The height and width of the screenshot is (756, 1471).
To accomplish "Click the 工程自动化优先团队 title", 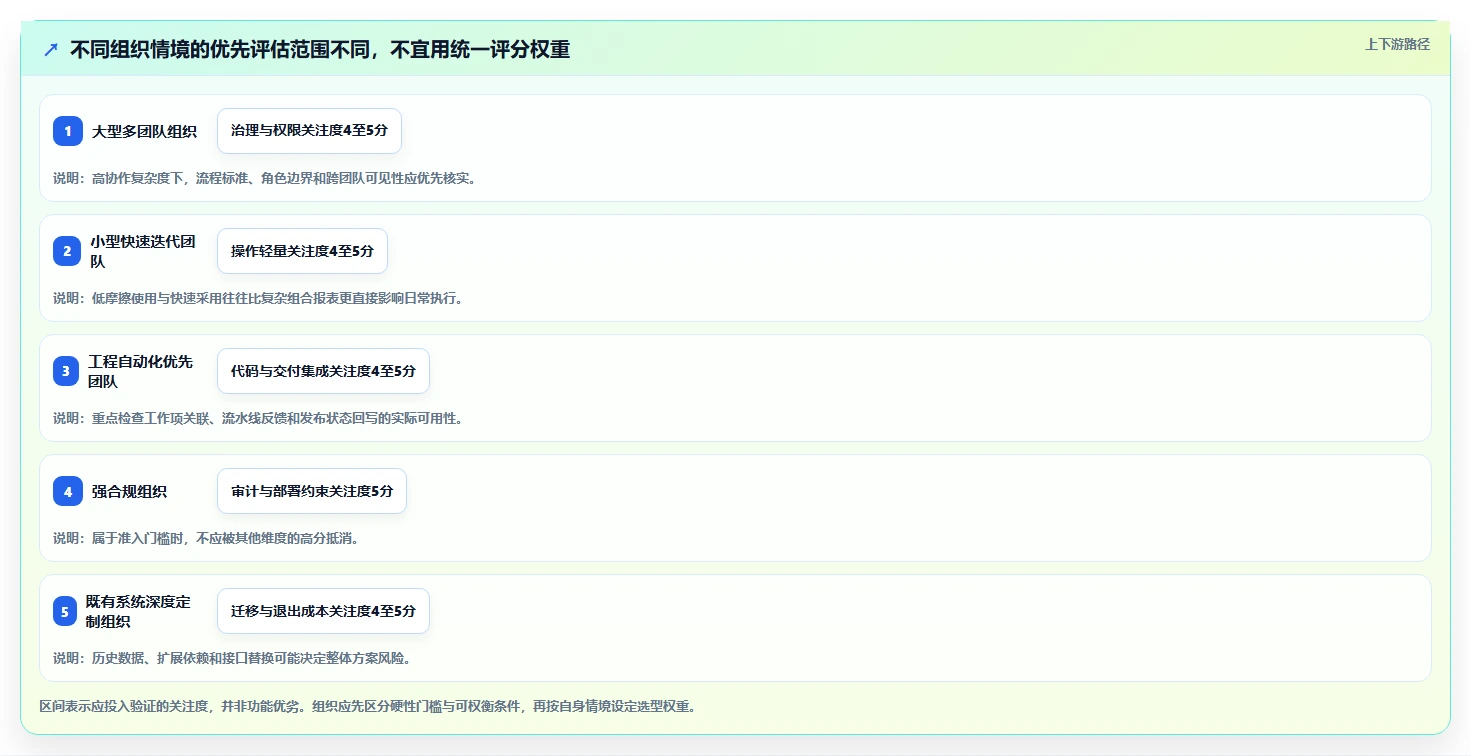I will point(140,371).
